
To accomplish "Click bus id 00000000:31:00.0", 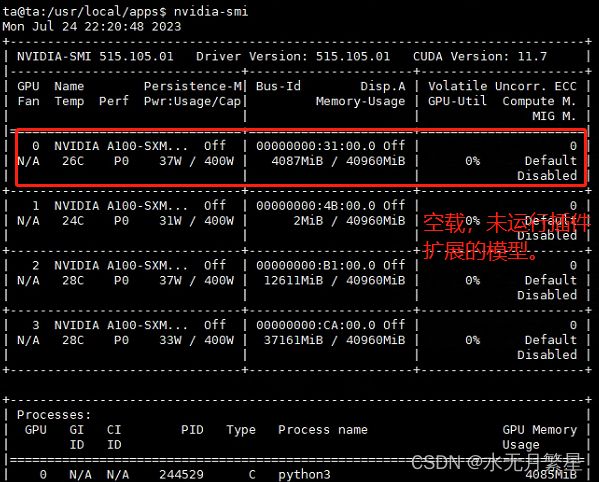I will [x=316, y=146].
